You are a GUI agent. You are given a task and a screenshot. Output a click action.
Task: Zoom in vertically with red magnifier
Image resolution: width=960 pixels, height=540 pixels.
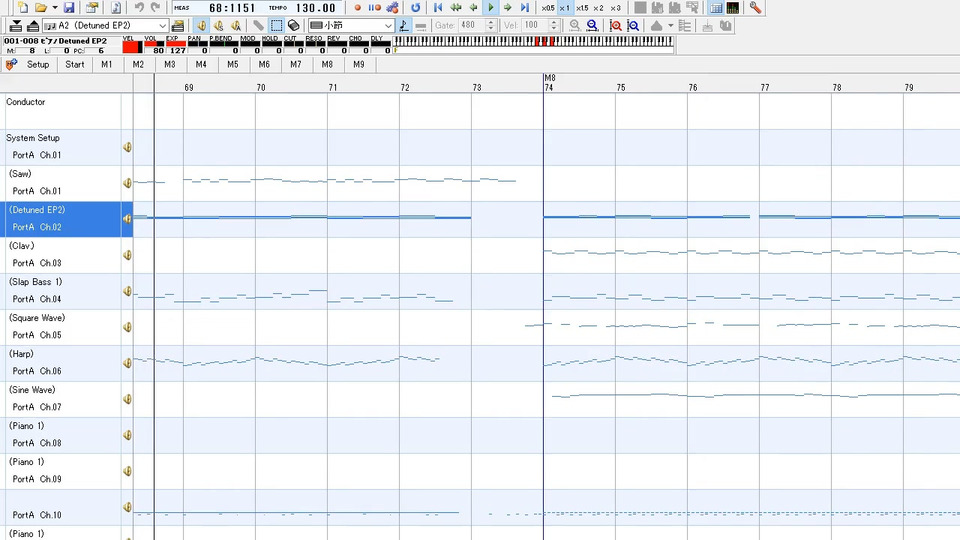pyautogui.click(x=615, y=26)
